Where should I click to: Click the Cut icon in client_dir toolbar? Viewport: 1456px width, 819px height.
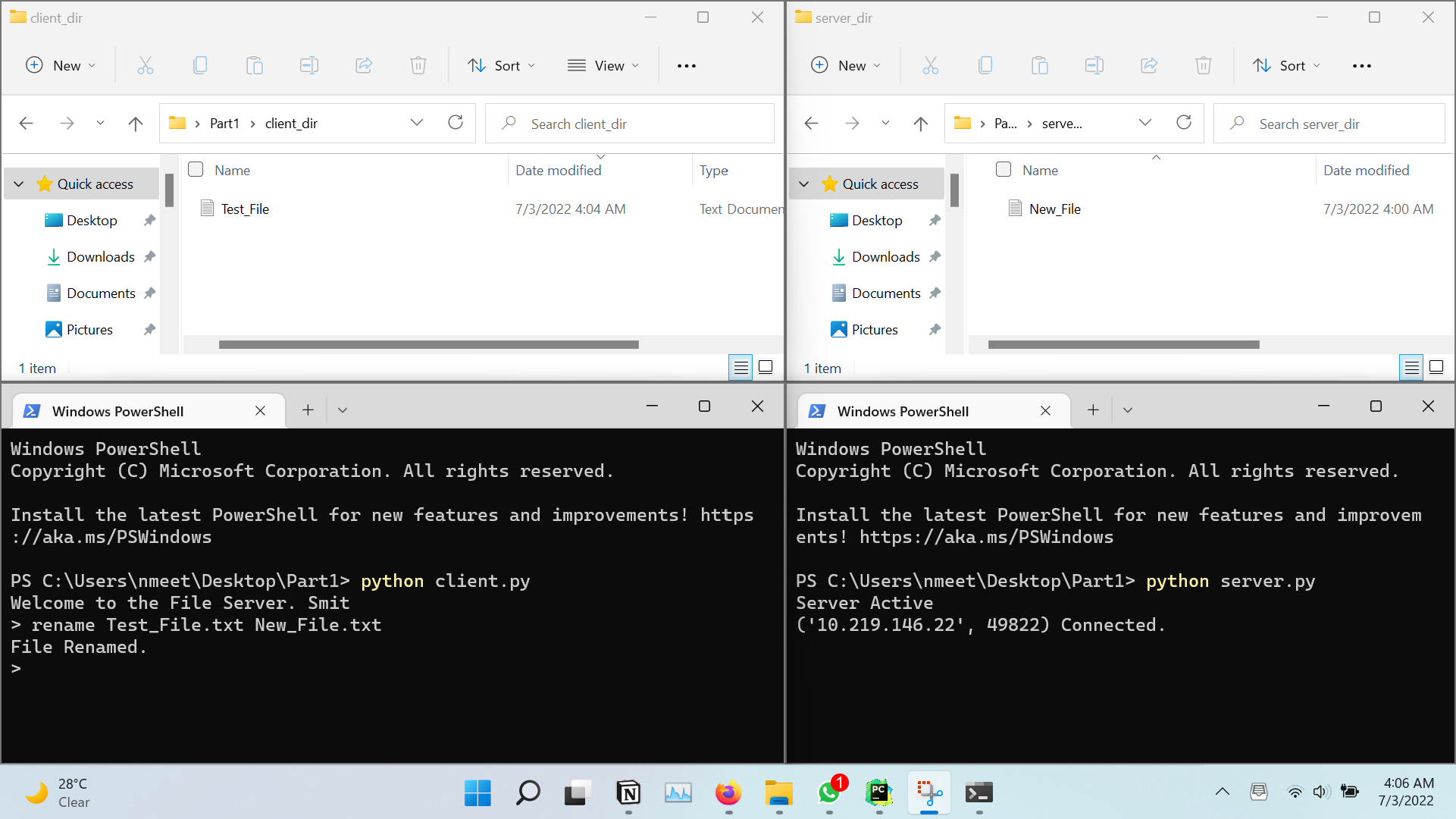(x=145, y=66)
